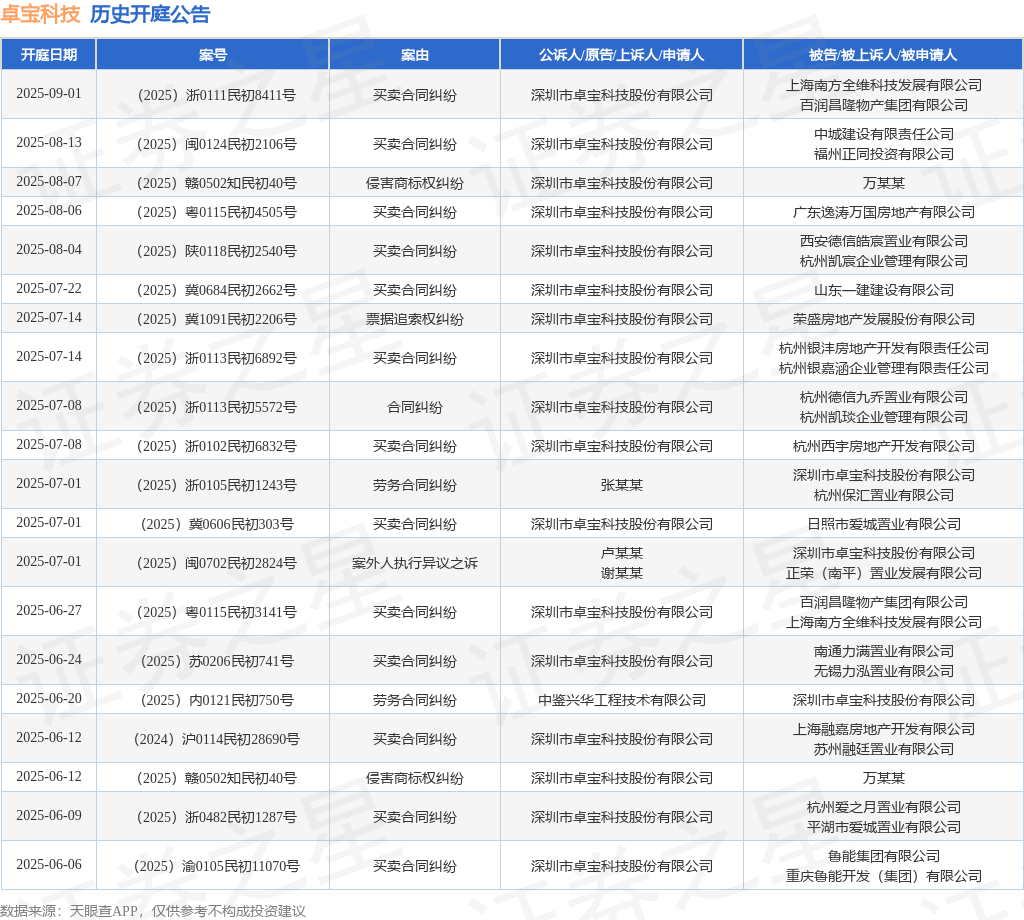Select defendant 杭州德信九乔置业有限公司
Screen dimensions: 1024x920
884,397
